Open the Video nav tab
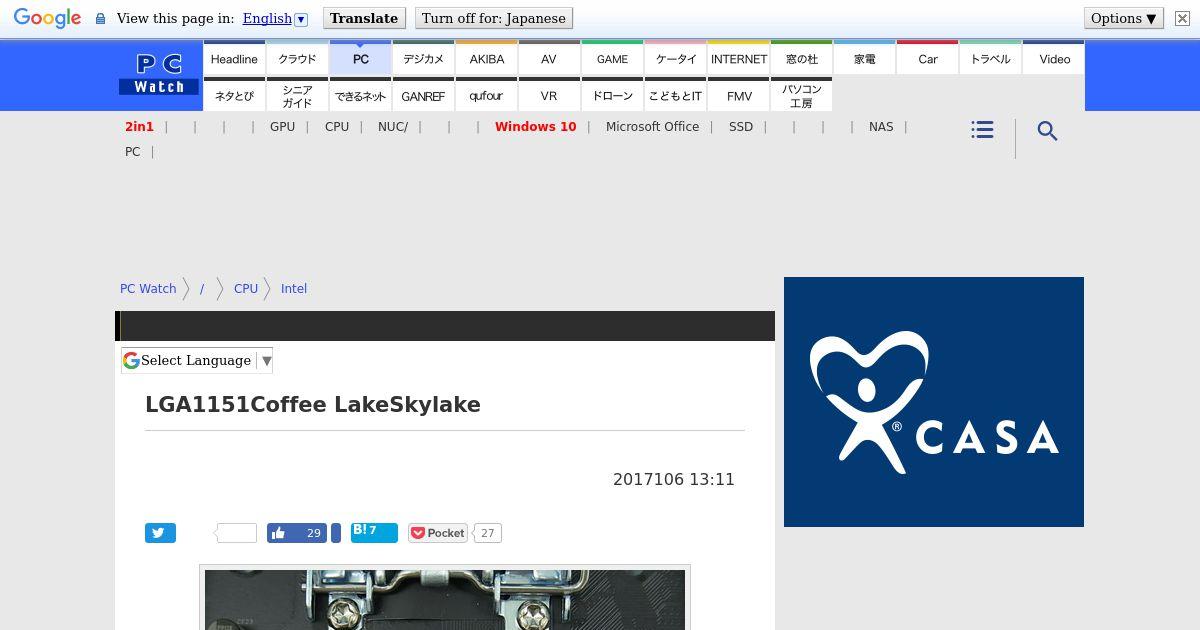1200x630 pixels. coord(1054,58)
